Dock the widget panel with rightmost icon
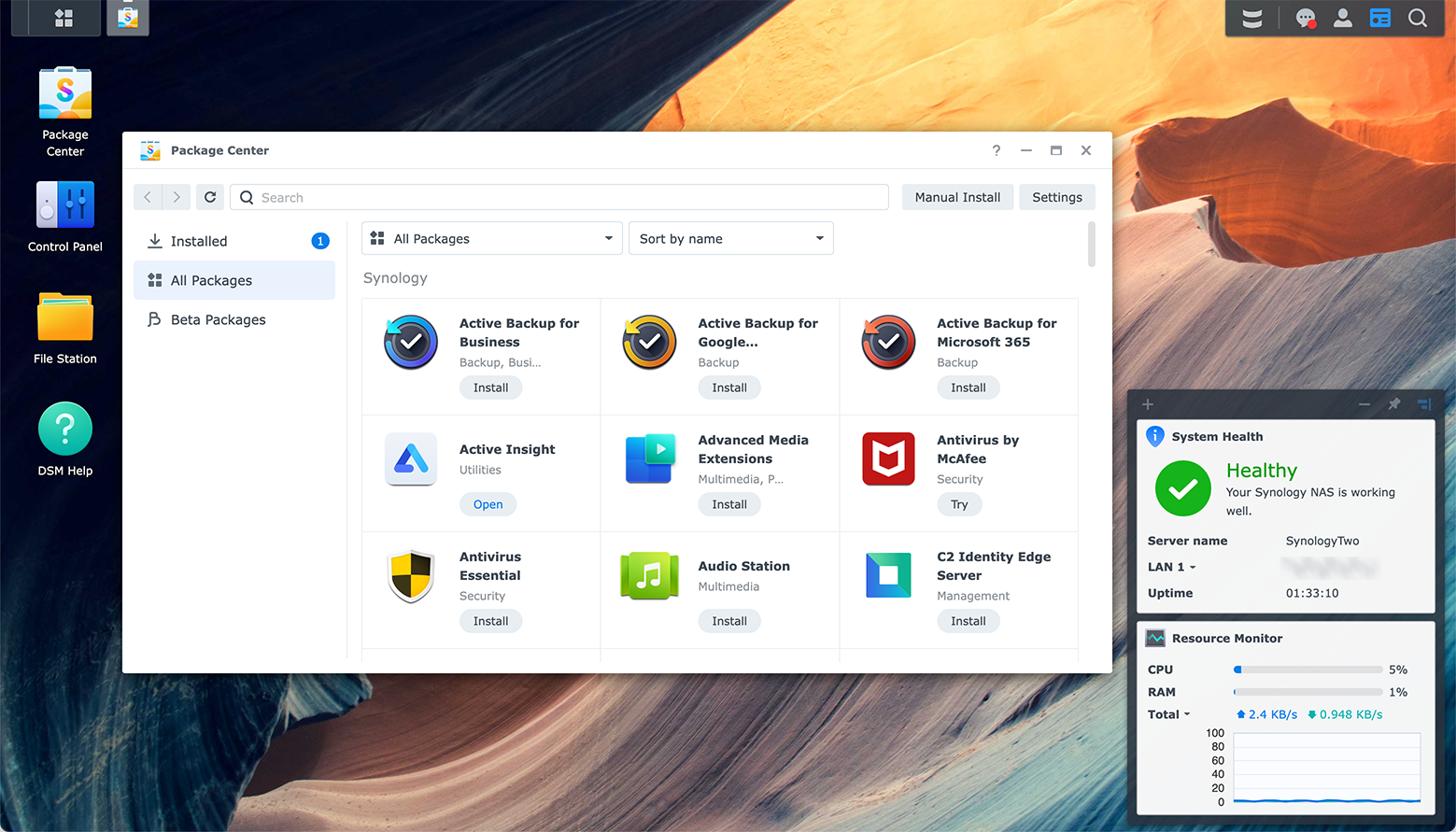The image size is (1456, 832). click(x=1424, y=404)
